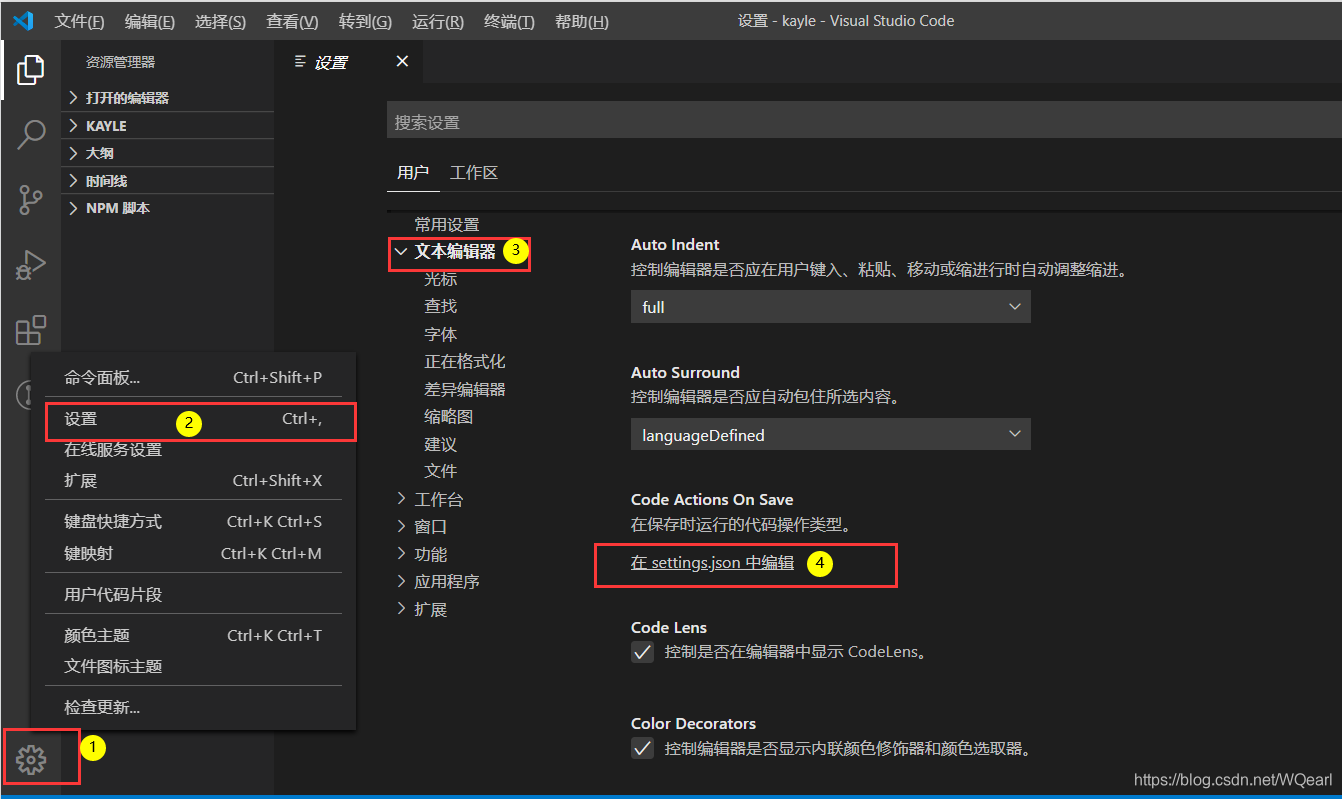This screenshot has height=799, width=1342.
Task: Choose 键映射 from the gear menu
Action: pos(193,554)
